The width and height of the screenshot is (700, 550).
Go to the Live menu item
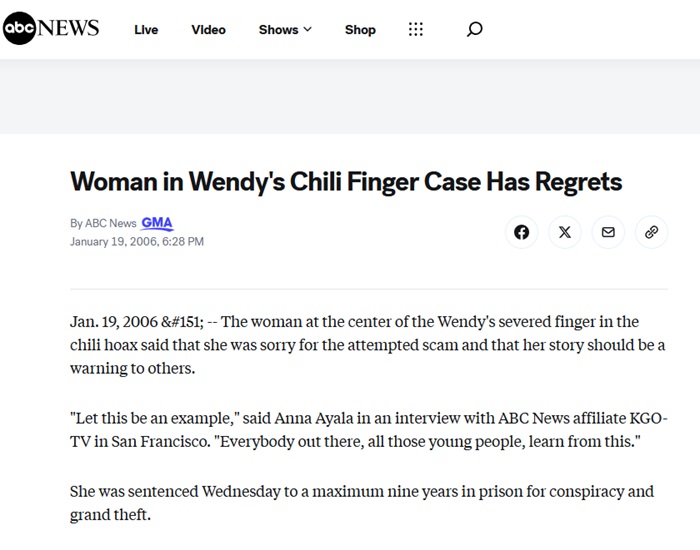[146, 29]
